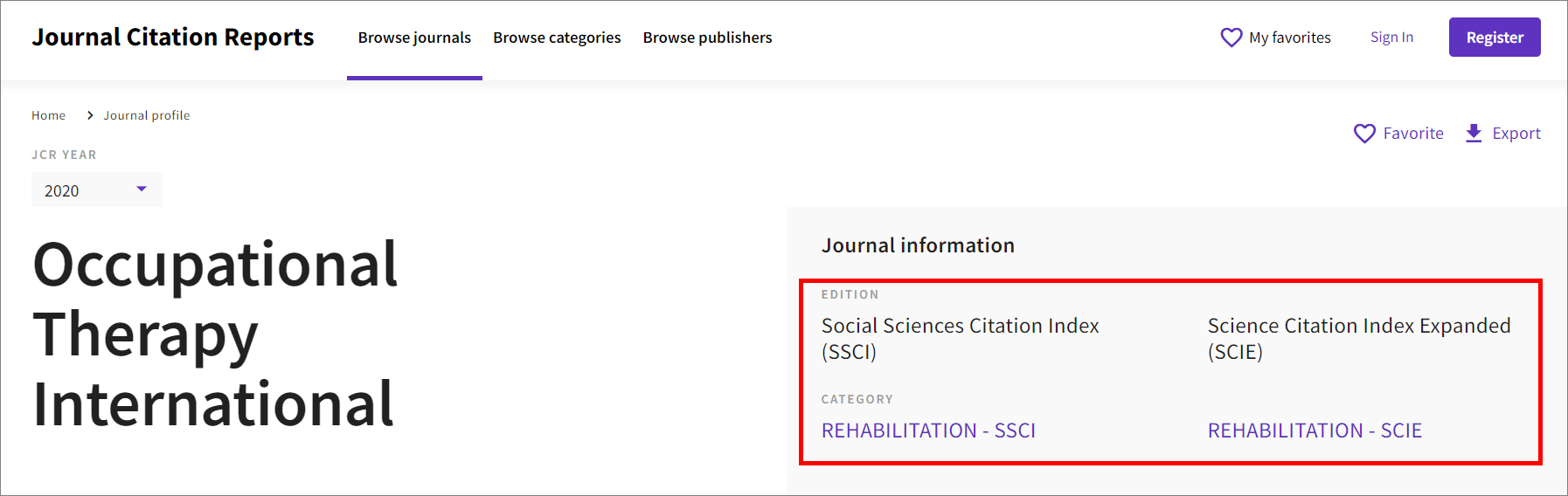
Task: Open the REHABILITATION - SCIE category link
Action: (x=1315, y=431)
